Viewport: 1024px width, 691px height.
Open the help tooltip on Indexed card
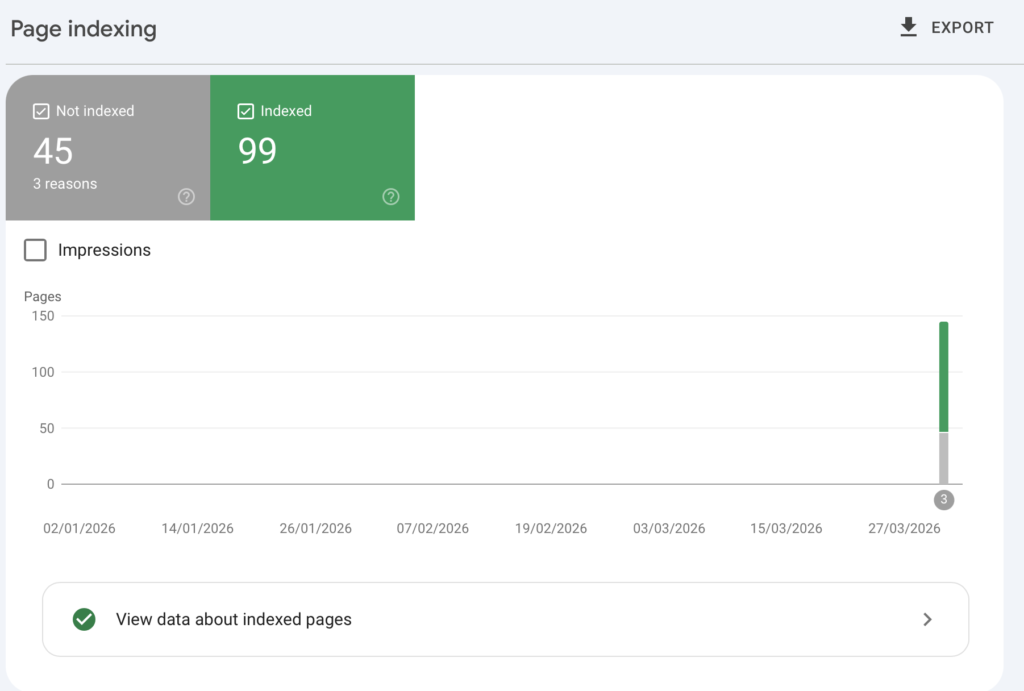390,197
